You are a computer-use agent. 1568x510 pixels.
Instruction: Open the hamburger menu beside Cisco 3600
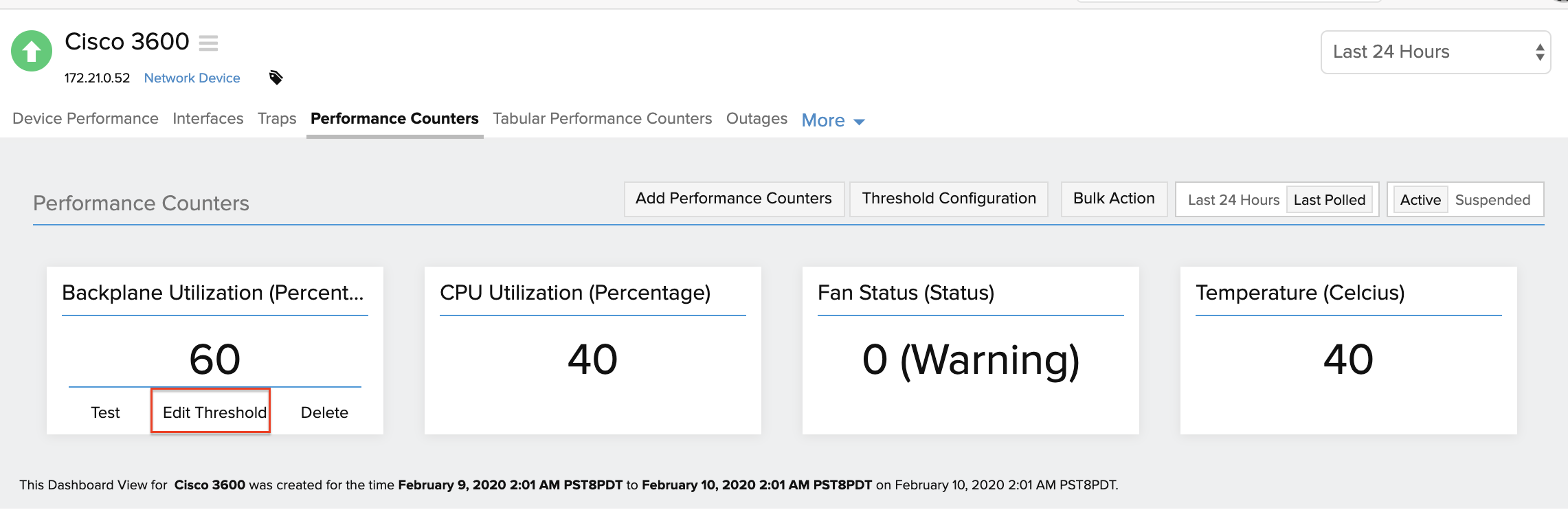pos(208,43)
